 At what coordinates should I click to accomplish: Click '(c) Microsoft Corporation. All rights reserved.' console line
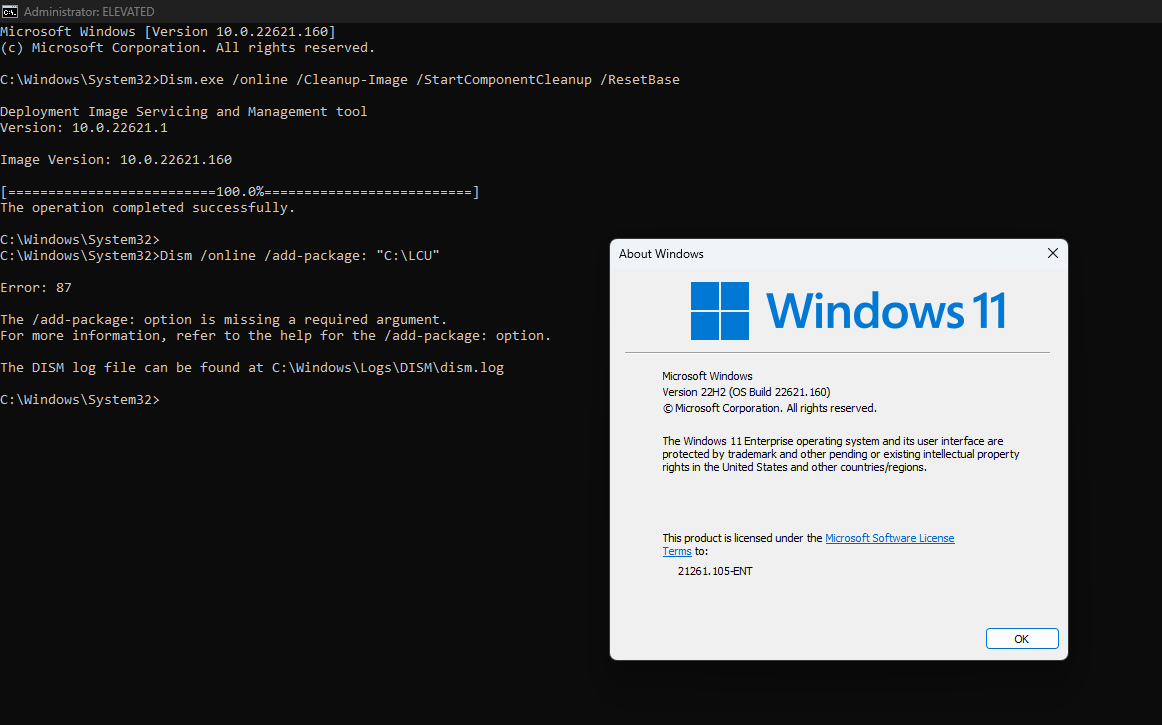pos(187,47)
